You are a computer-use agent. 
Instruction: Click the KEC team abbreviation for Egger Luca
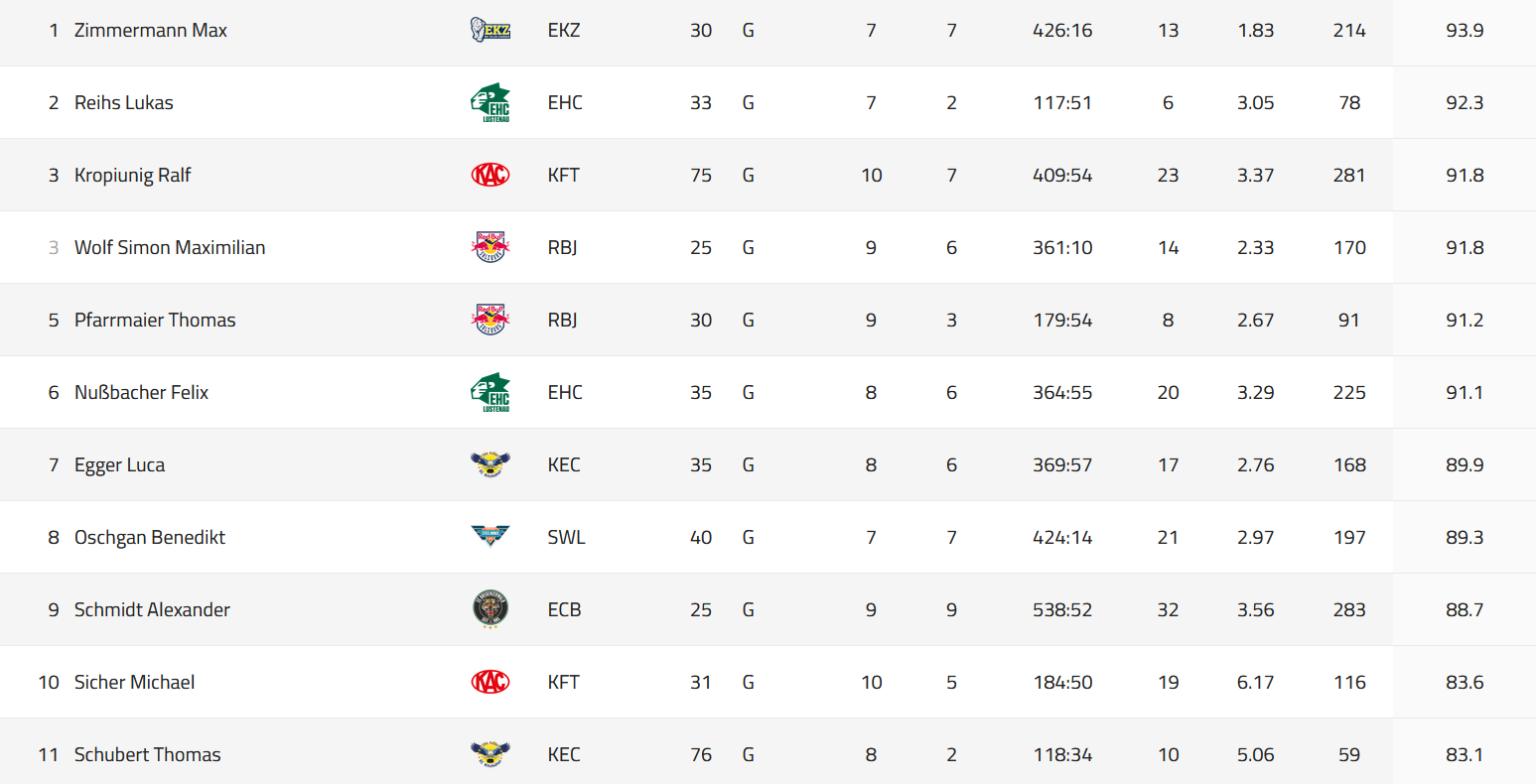(564, 464)
